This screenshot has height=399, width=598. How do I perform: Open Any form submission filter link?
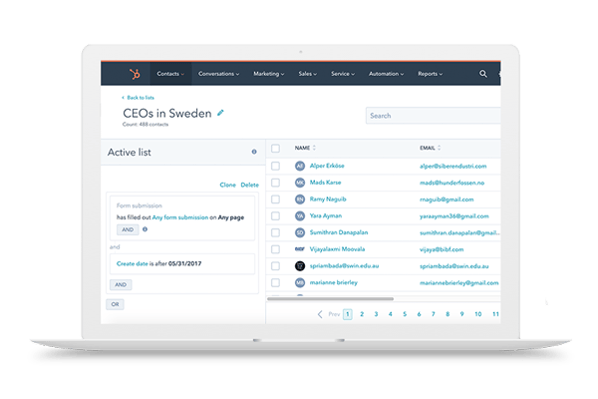(180, 217)
